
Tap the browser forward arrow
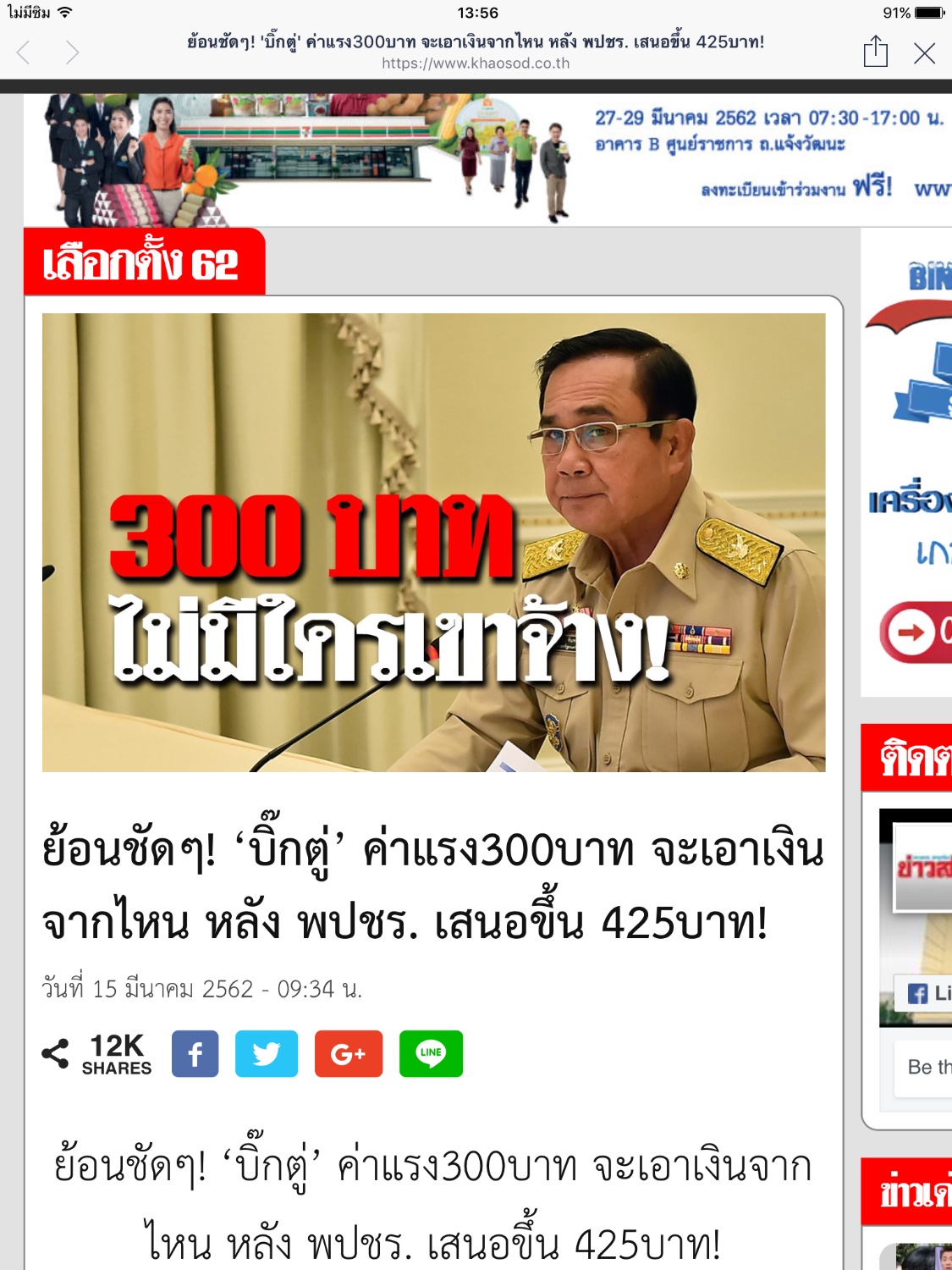(x=73, y=53)
